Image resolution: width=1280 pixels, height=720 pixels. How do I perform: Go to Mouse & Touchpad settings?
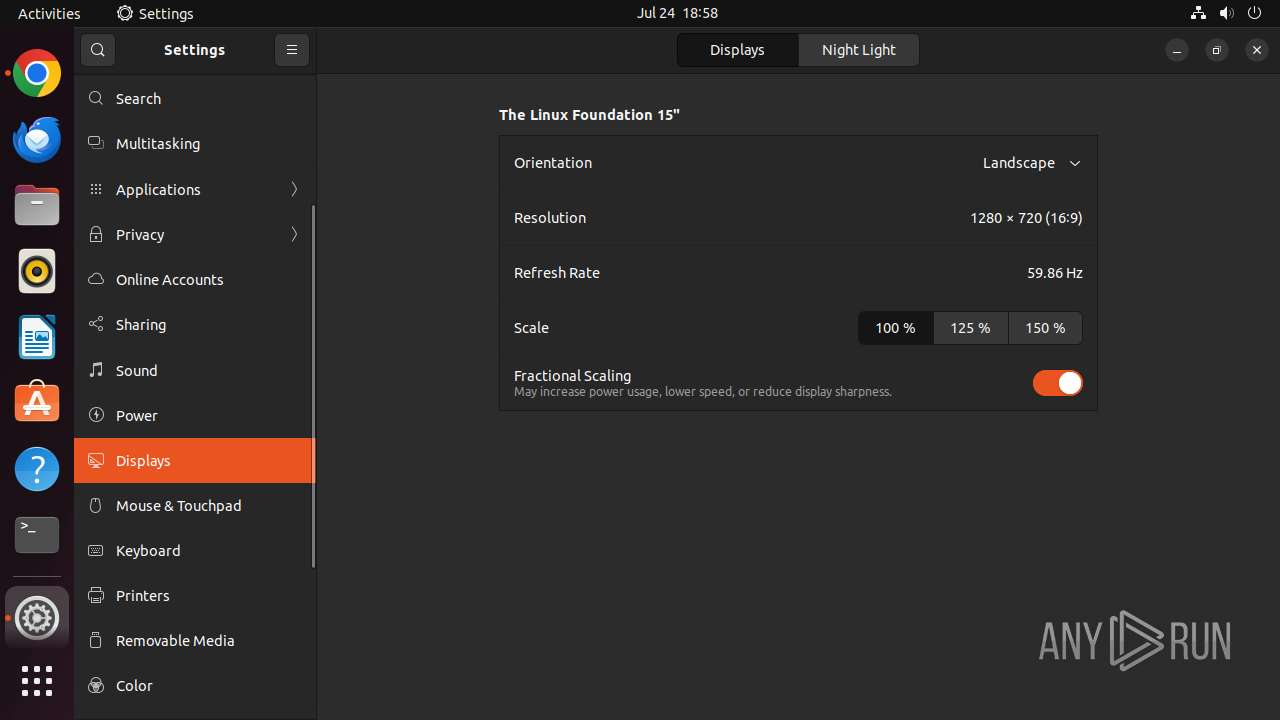click(x=194, y=505)
